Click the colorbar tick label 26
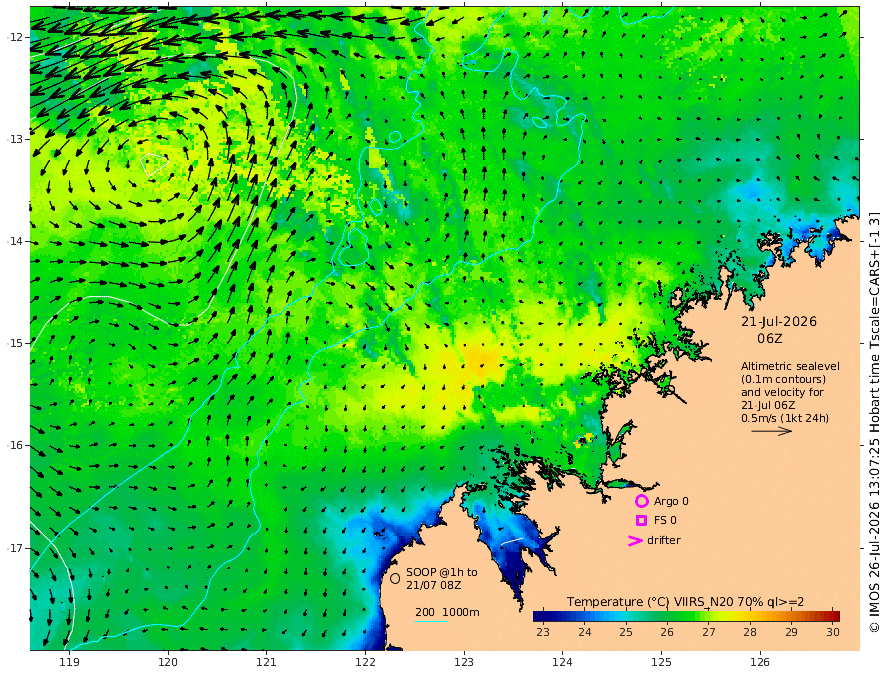Image resolution: width=880 pixels, height=680 pixels. pyautogui.click(x=667, y=632)
